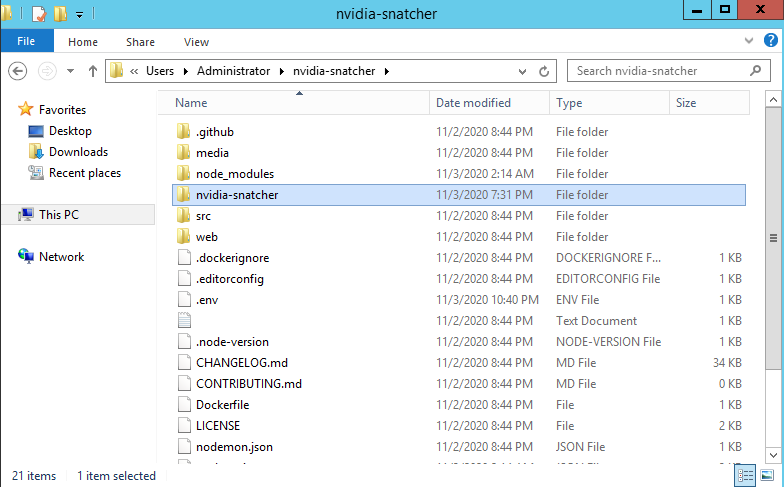
Task: Click the 11/3/2020 10:40 PM date cell
Action: 488,300
